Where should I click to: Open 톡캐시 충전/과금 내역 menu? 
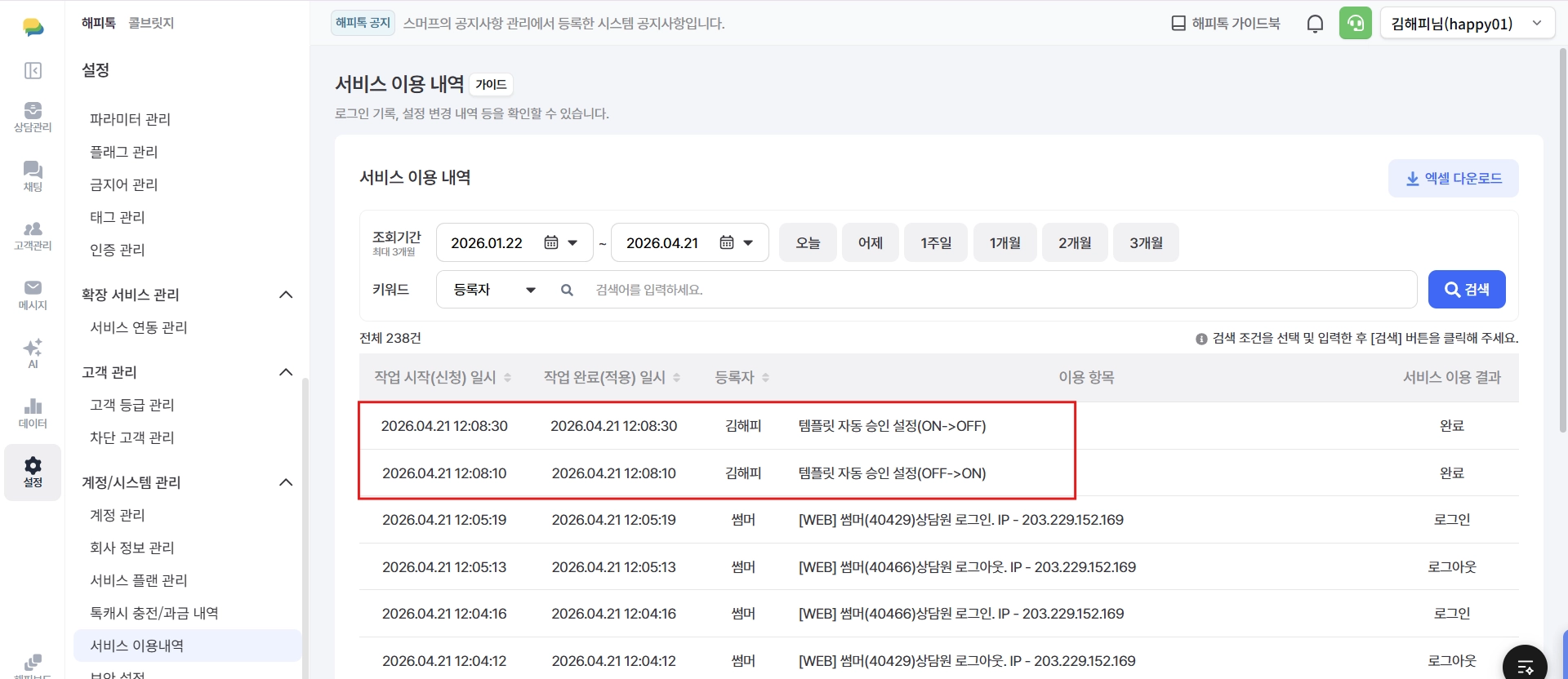(x=154, y=613)
